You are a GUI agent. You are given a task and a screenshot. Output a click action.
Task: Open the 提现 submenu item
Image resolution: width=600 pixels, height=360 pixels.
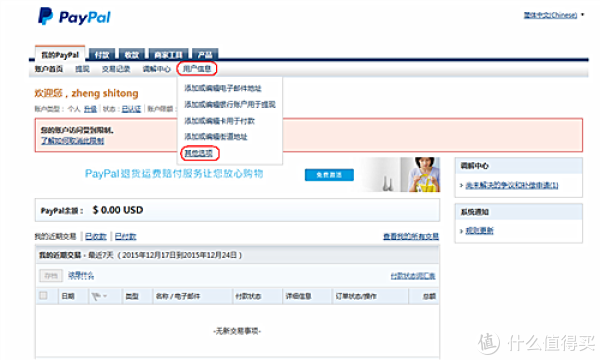(82, 69)
